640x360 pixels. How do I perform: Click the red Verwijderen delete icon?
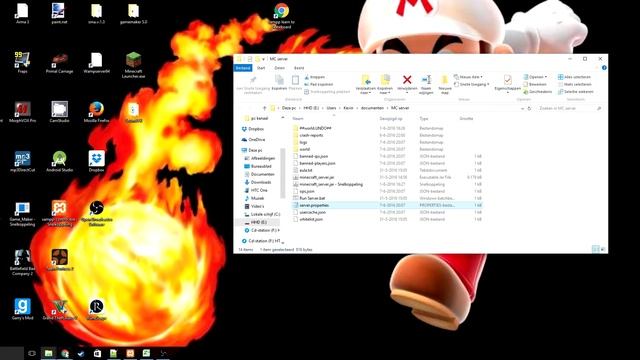(407, 80)
